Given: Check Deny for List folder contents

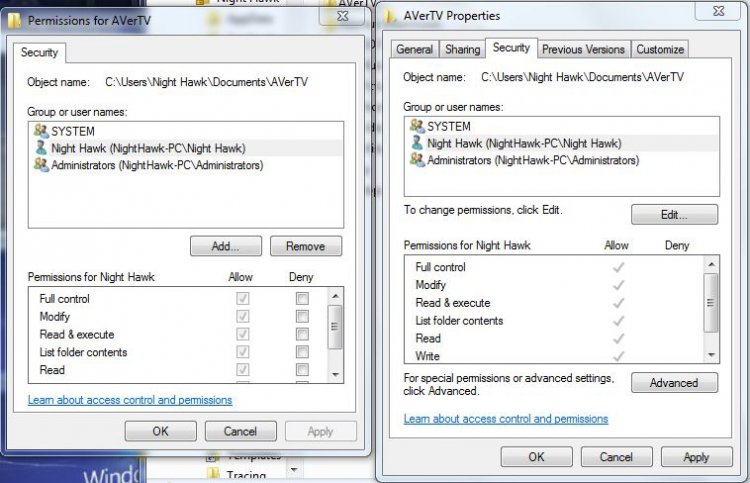Looking at the screenshot, I should coord(302,352).
